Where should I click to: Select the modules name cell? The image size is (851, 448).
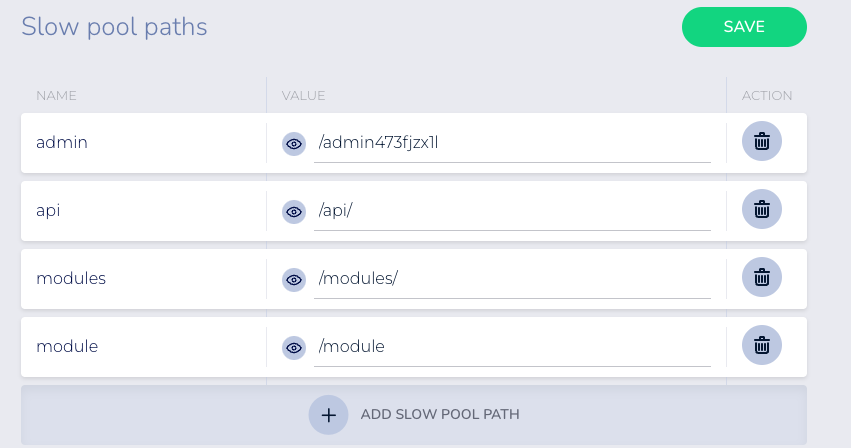[144, 279]
